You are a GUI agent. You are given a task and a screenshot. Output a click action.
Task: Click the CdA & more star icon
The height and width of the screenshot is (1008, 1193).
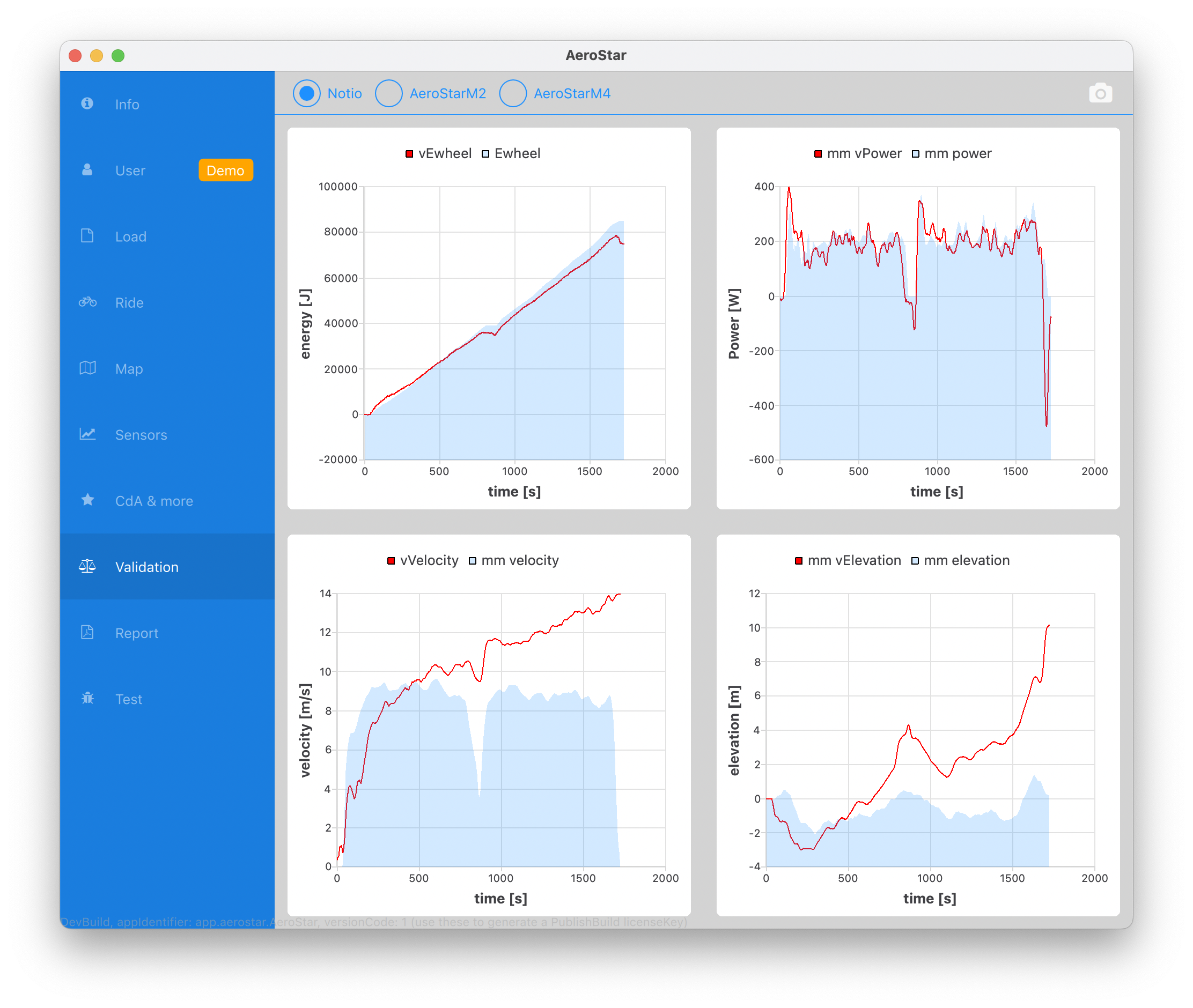(x=87, y=500)
